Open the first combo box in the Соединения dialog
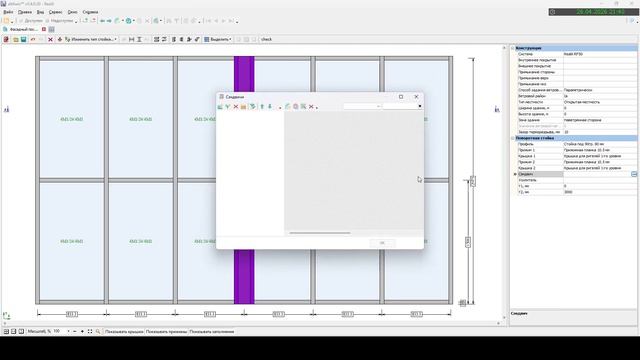640x360 pixels. point(362,106)
